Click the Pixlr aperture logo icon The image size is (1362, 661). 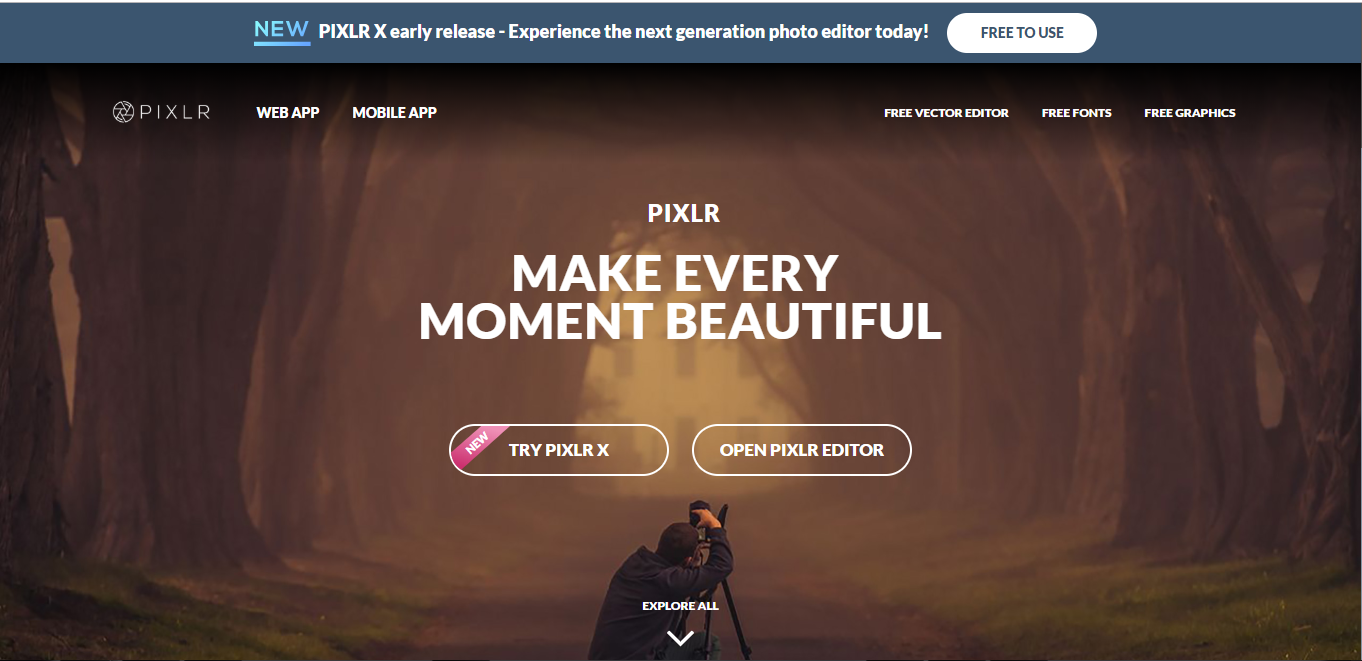tap(124, 112)
